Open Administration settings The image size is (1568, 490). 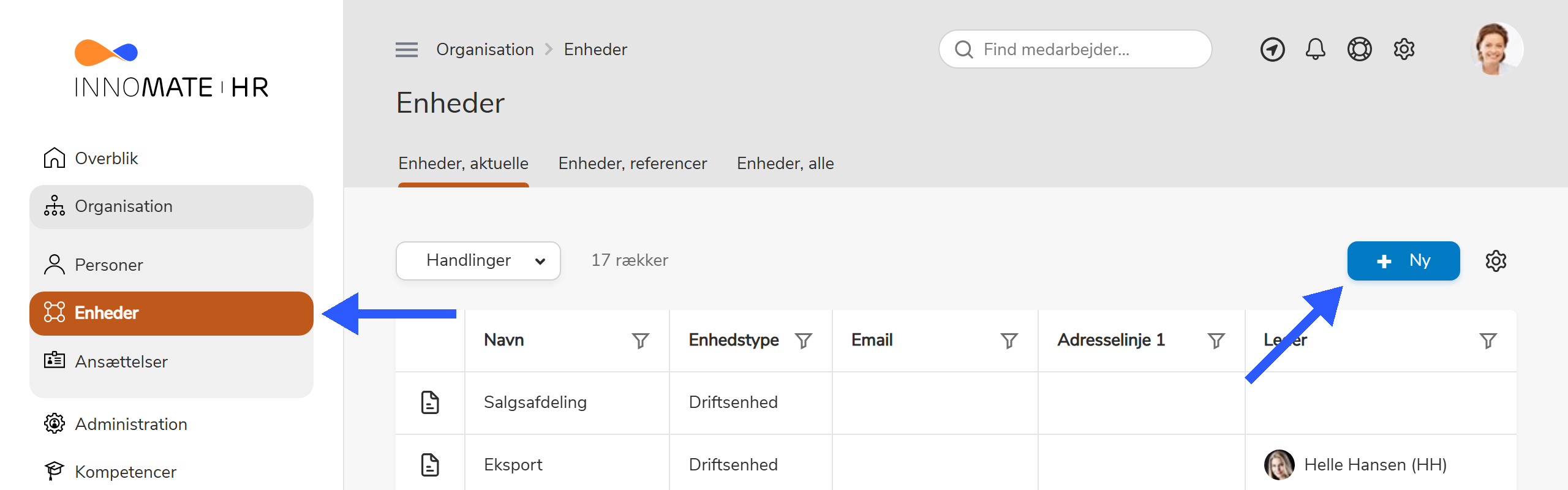pyautogui.click(x=130, y=424)
